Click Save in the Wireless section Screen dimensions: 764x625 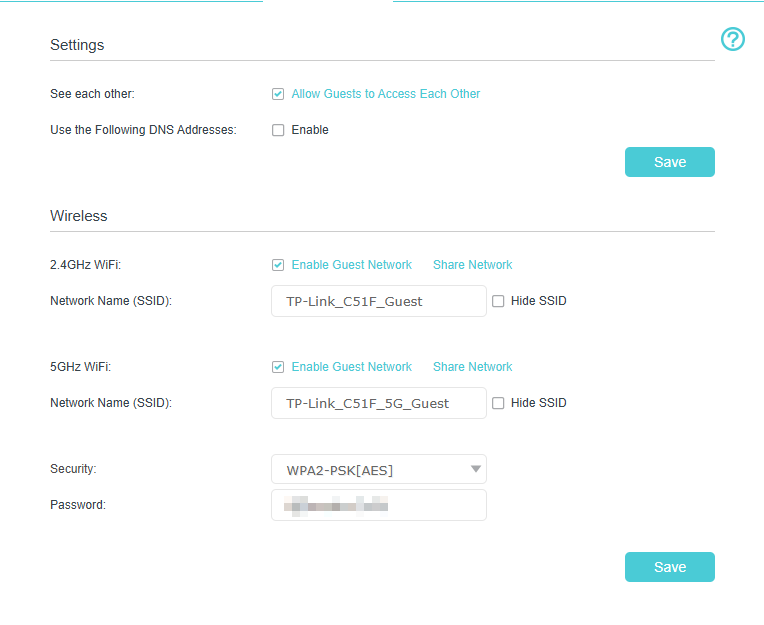point(669,567)
